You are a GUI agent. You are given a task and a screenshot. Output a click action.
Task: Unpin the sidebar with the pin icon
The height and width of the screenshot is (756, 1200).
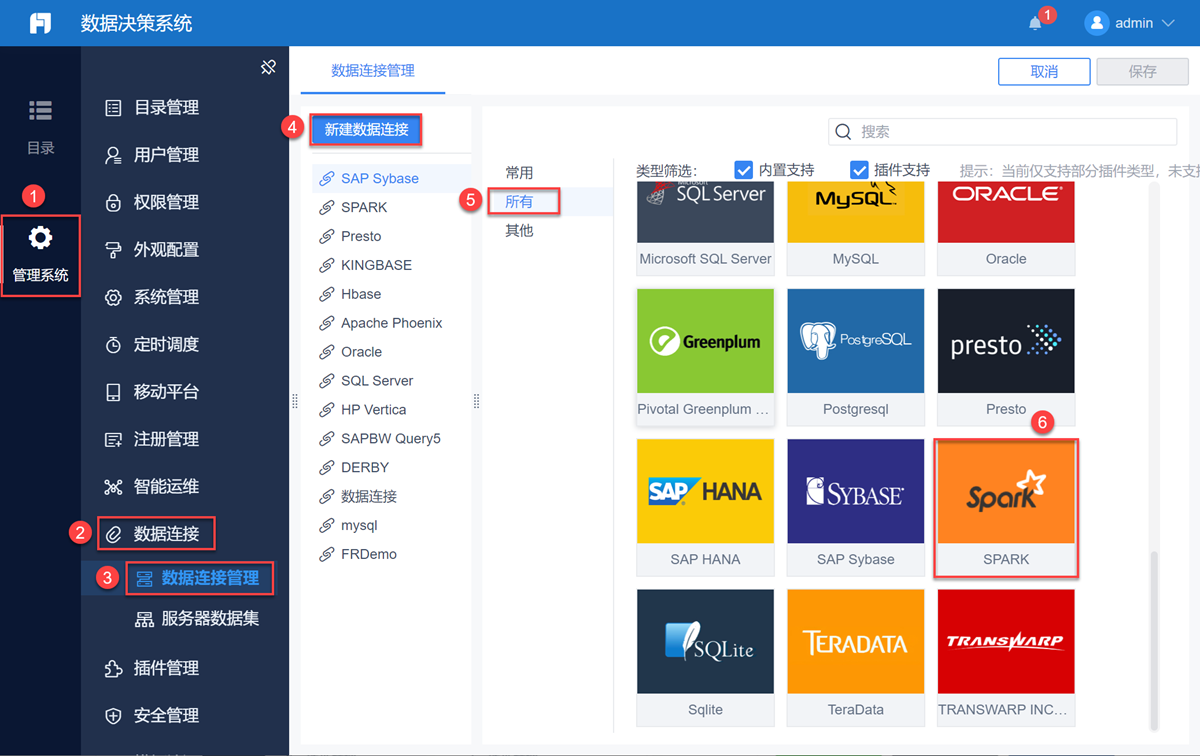pos(268,67)
